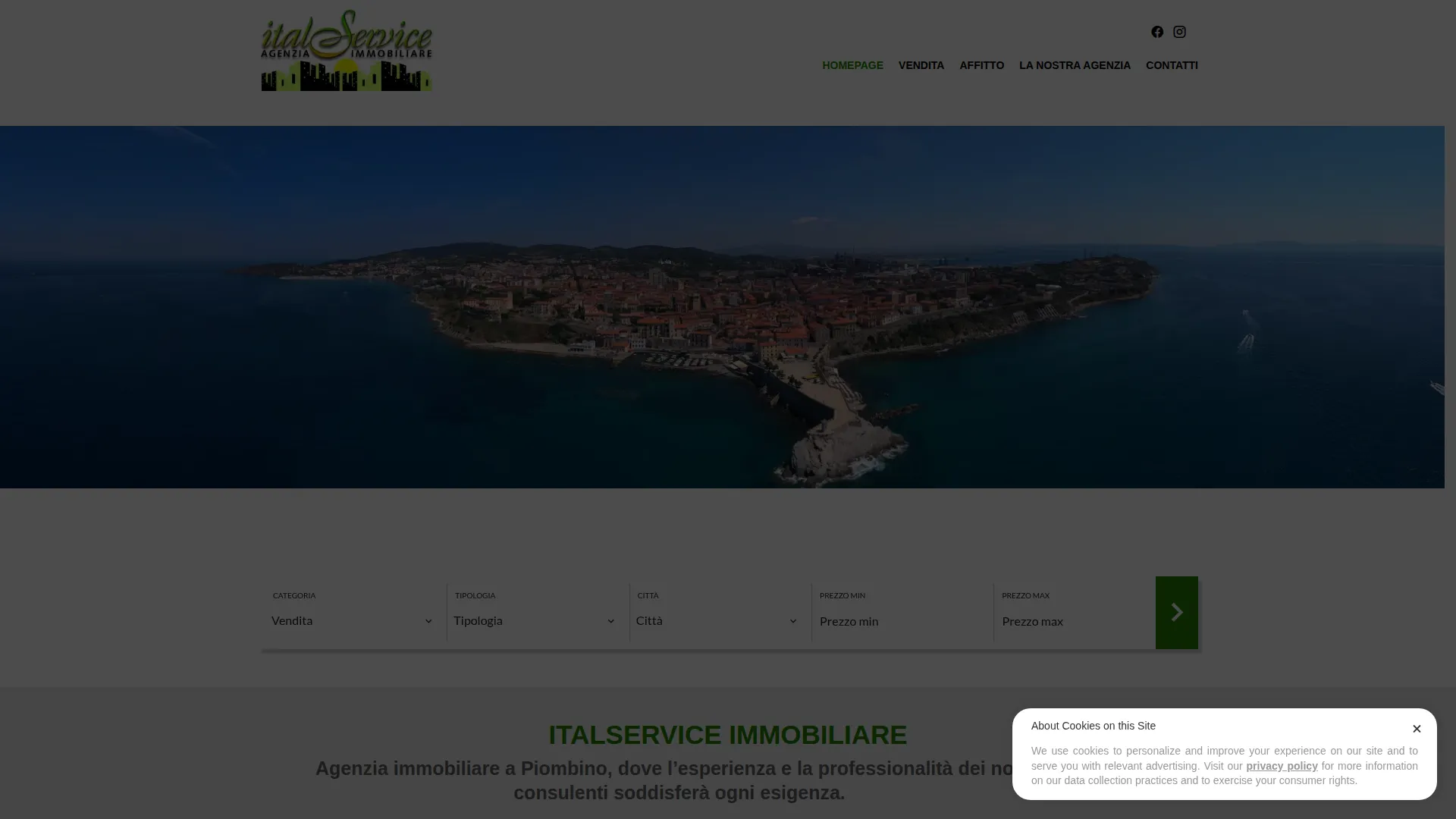Go to the Homepage menu item
This screenshot has width=1456, height=819.
pos(852,65)
